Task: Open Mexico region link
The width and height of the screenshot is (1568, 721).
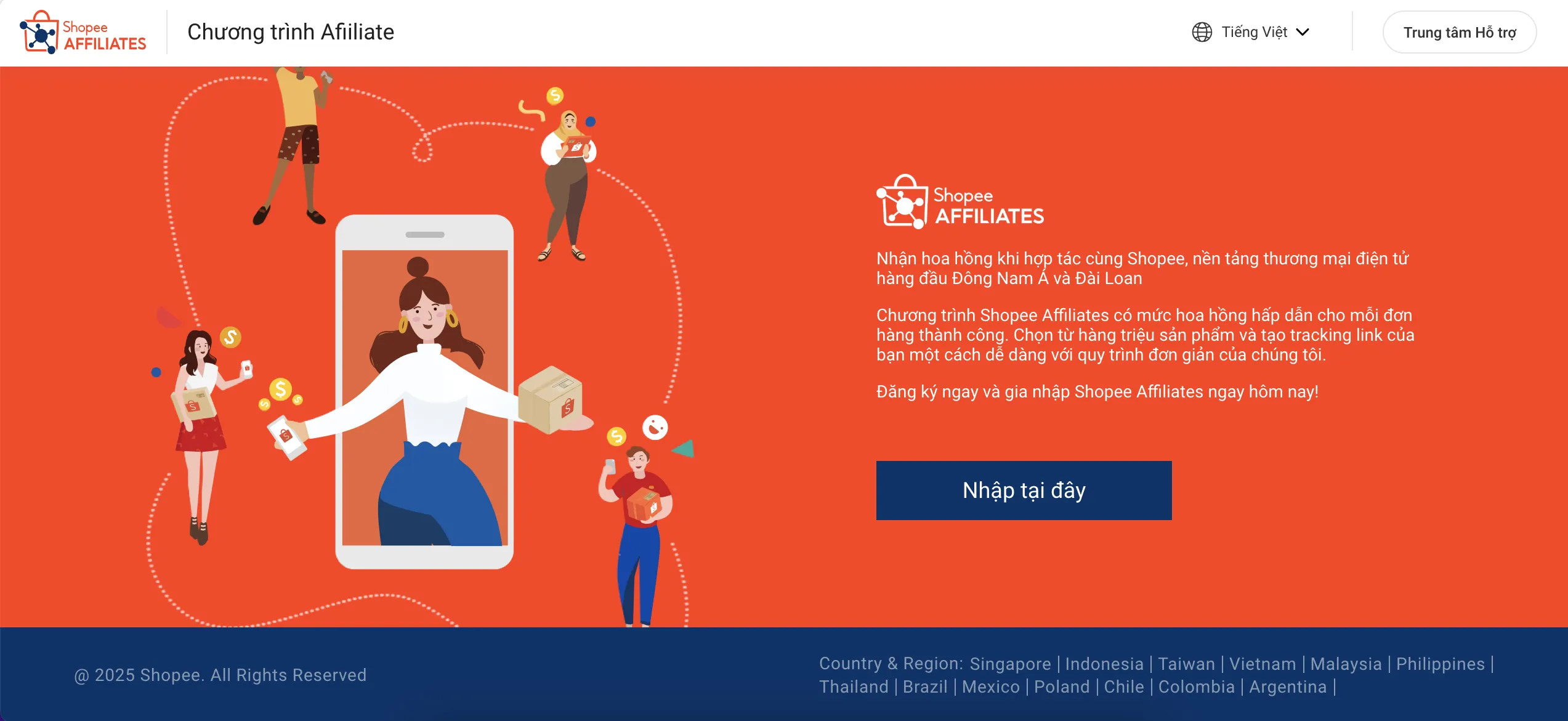Action: [x=990, y=686]
